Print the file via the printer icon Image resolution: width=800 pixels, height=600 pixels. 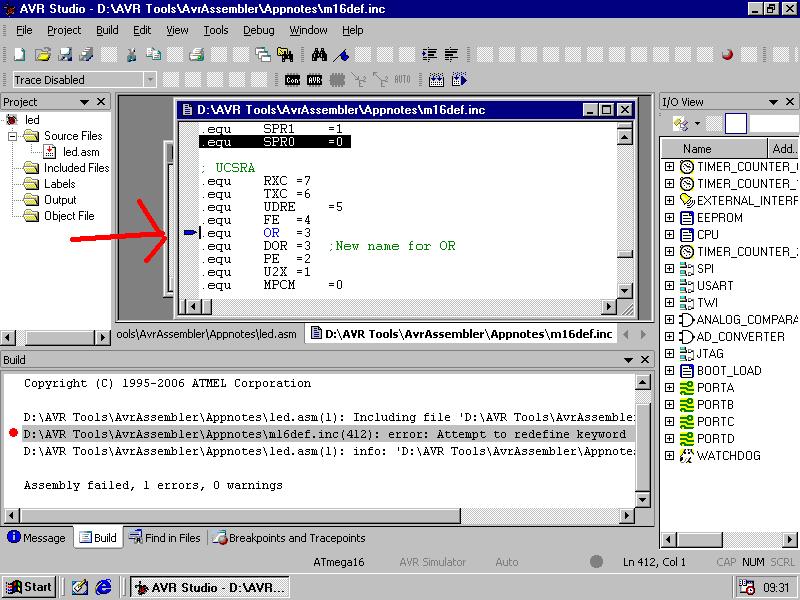[196, 54]
